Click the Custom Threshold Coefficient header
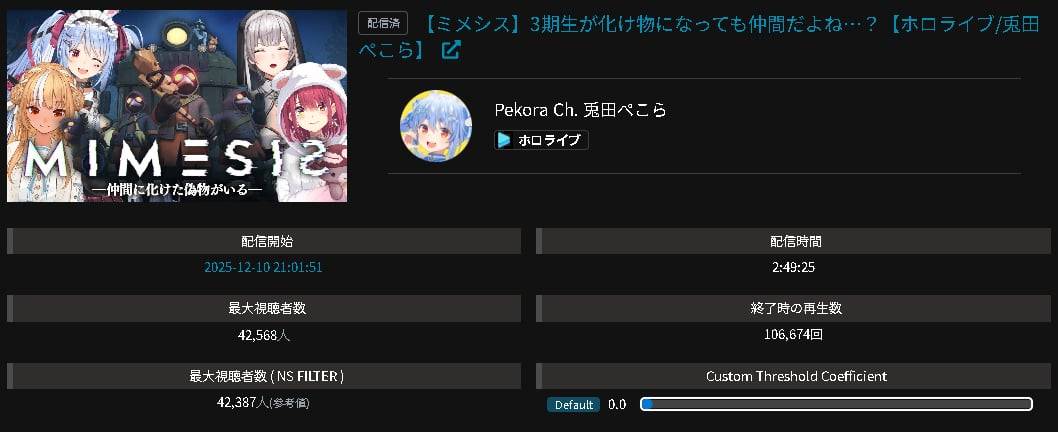1058x432 pixels. 794,376
